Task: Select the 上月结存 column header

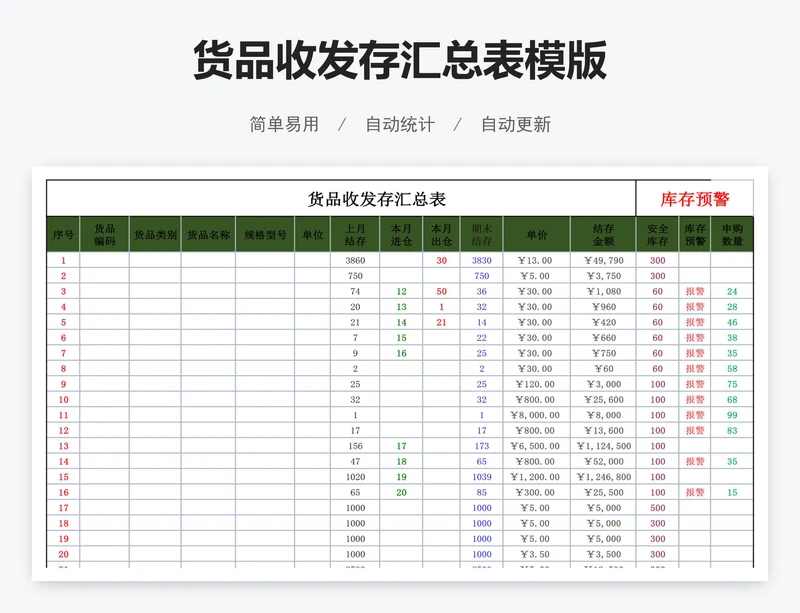Action: [x=355, y=234]
